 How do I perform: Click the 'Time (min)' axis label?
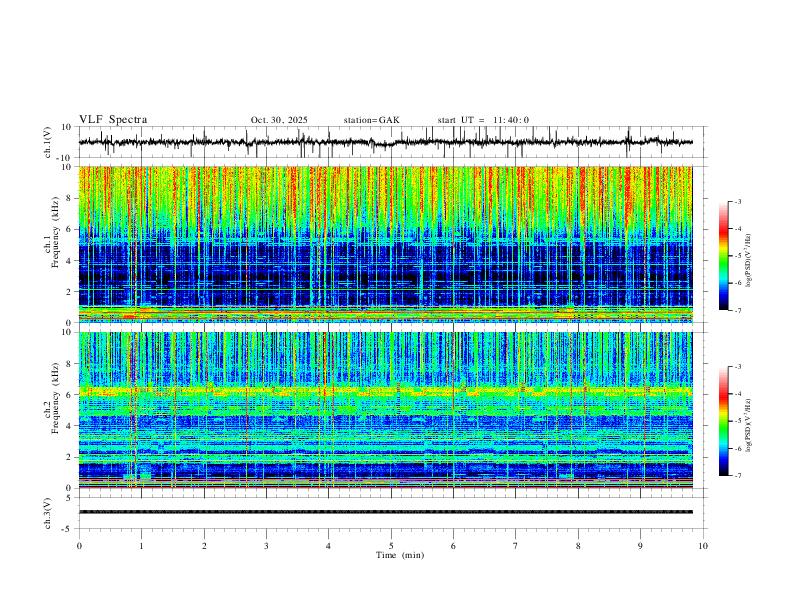point(400,555)
